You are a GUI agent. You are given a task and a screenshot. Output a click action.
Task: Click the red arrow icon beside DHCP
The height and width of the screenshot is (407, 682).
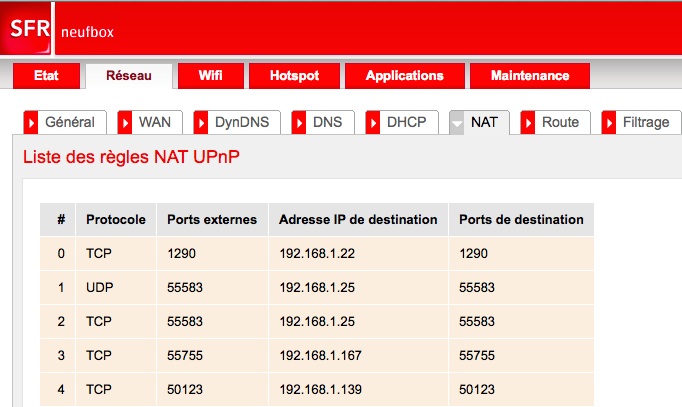click(x=374, y=122)
